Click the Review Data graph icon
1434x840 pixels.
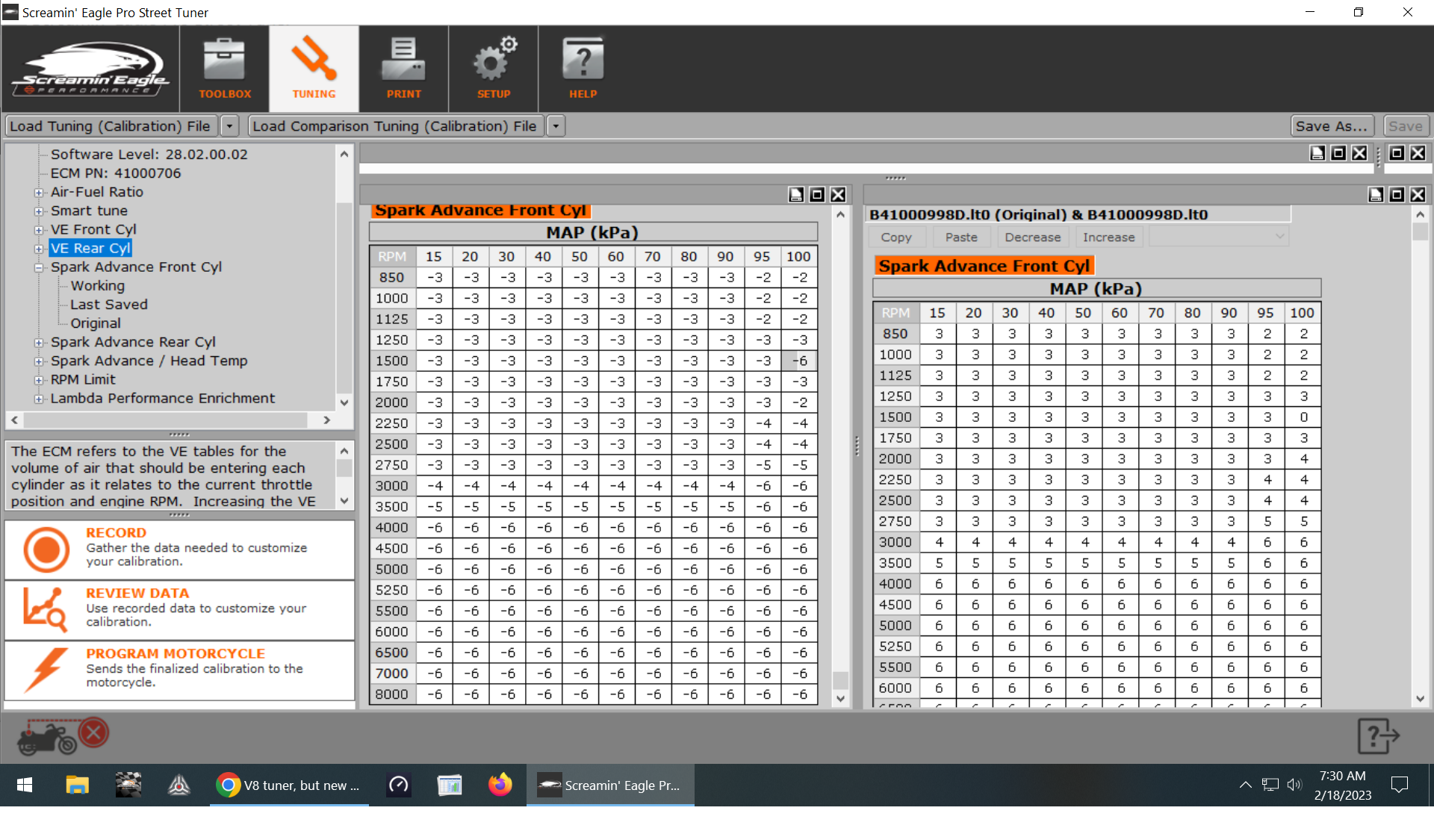pos(45,609)
